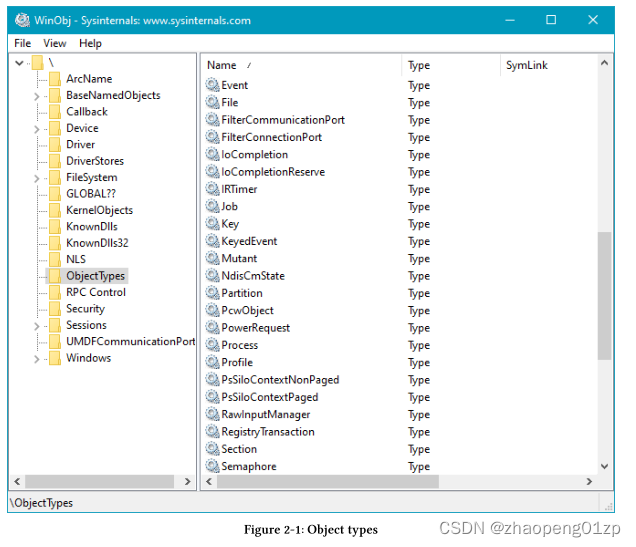Click the highlighted ObjectTypes folder

(x=87, y=276)
